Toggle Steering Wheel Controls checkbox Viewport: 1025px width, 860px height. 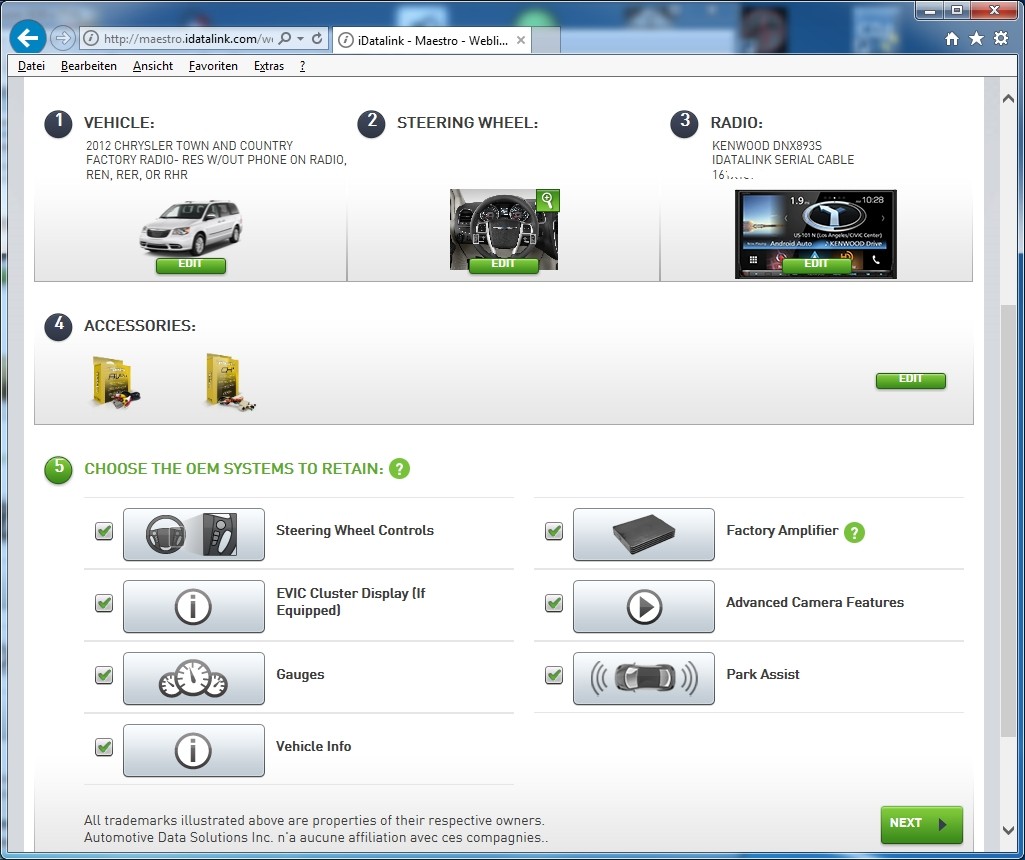click(104, 531)
